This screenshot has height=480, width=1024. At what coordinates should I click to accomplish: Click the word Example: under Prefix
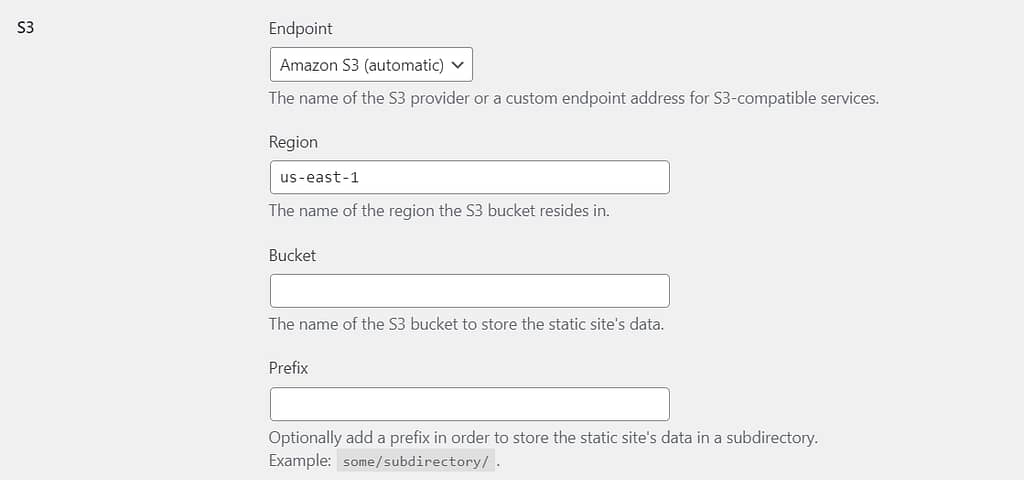(300, 461)
